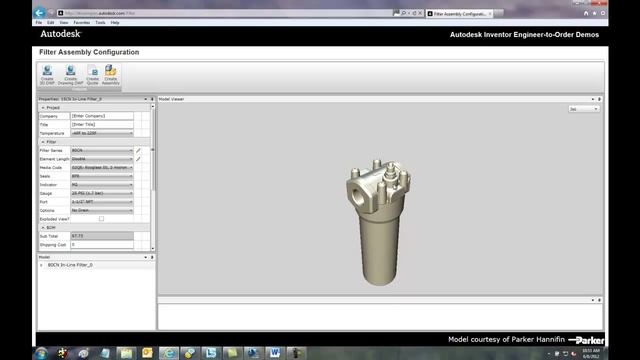Screen dimensions: 640x360
Task: Open the Seals dropdown
Action: click(102, 176)
